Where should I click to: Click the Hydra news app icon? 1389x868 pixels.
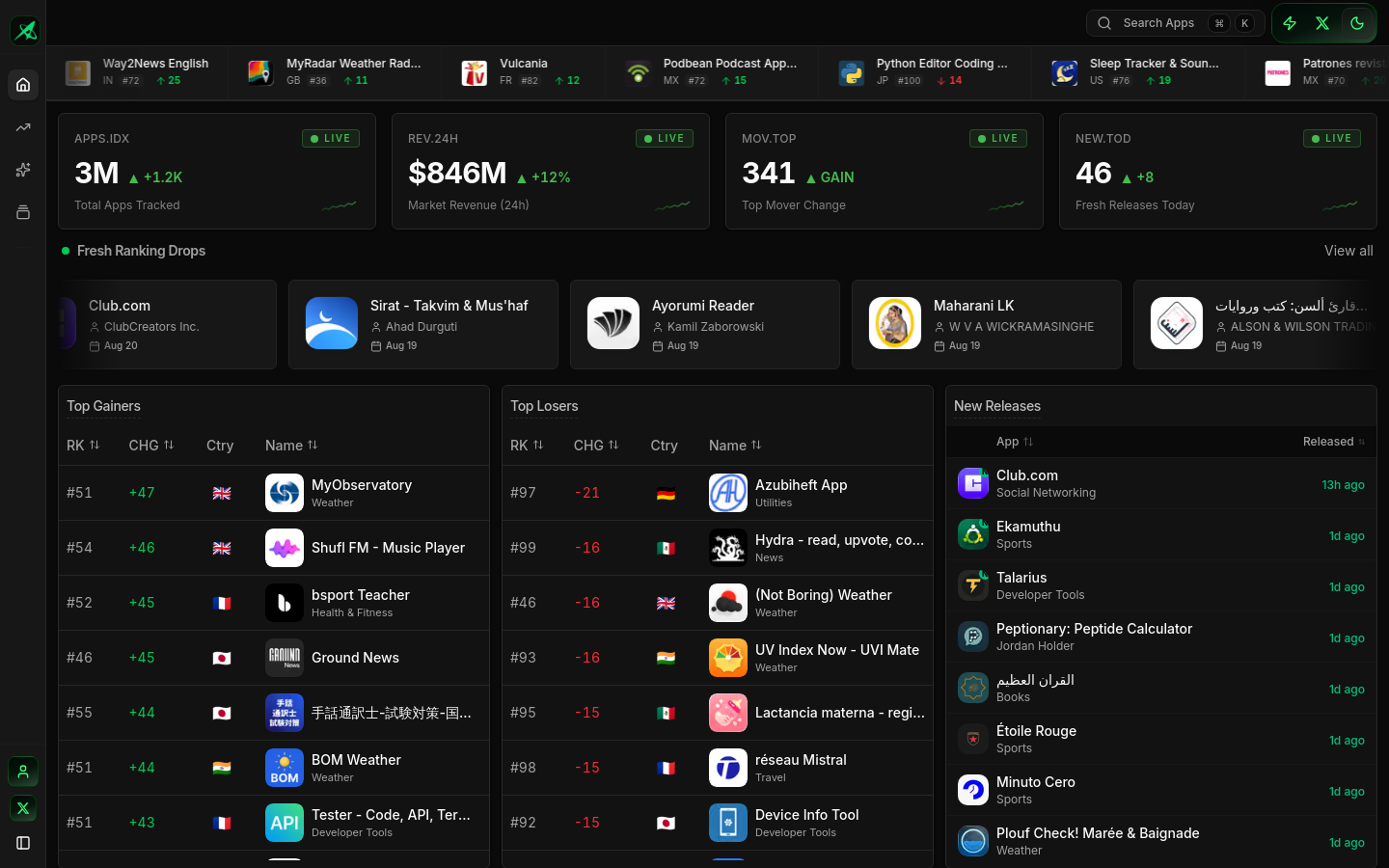[x=728, y=548]
